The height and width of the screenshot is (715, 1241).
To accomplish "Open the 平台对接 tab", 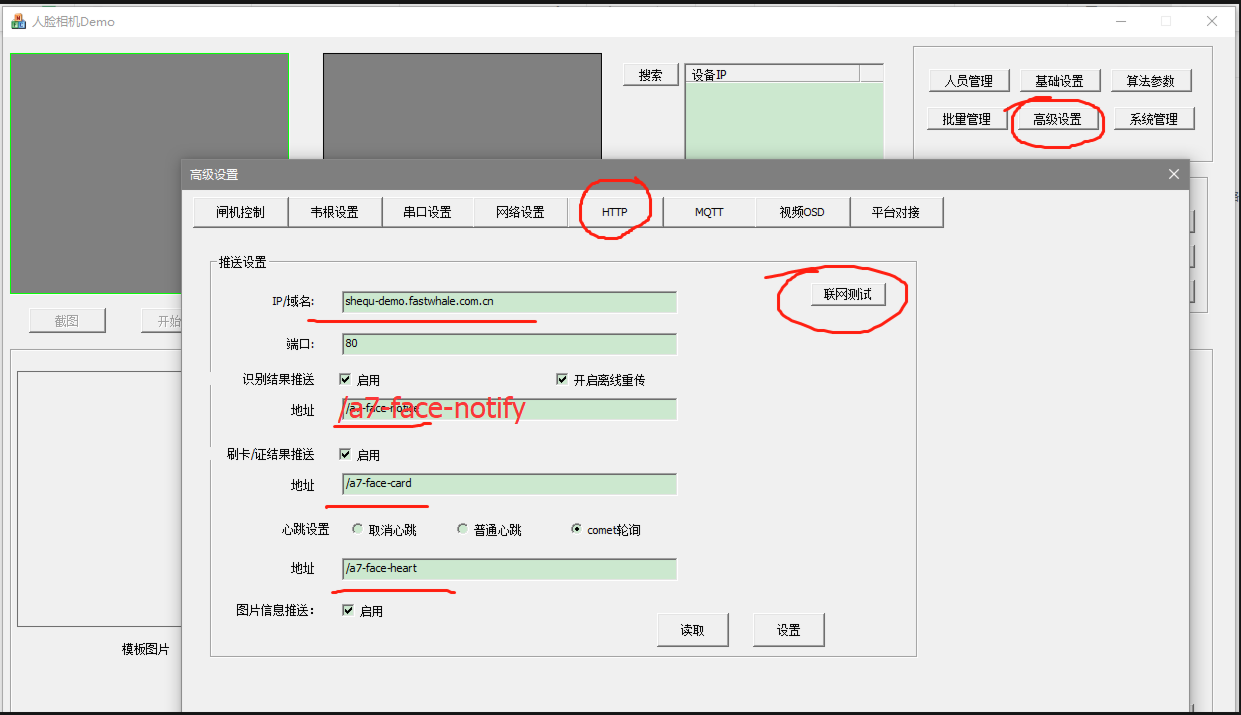I will click(895, 212).
